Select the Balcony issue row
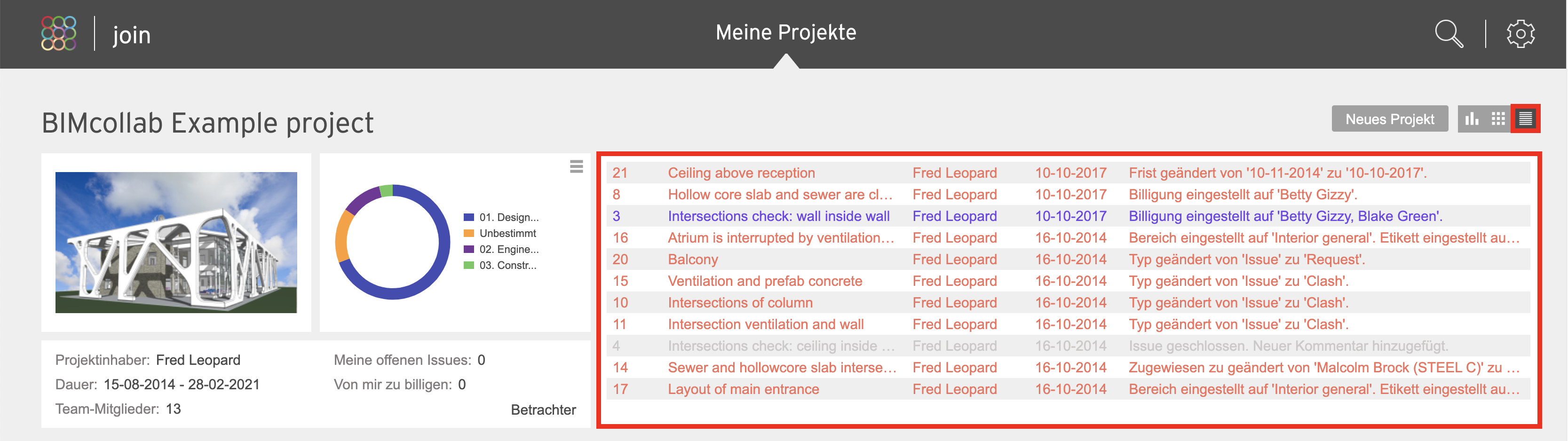The height and width of the screenshot is (441, 1568). click(x=1068, y=259)
